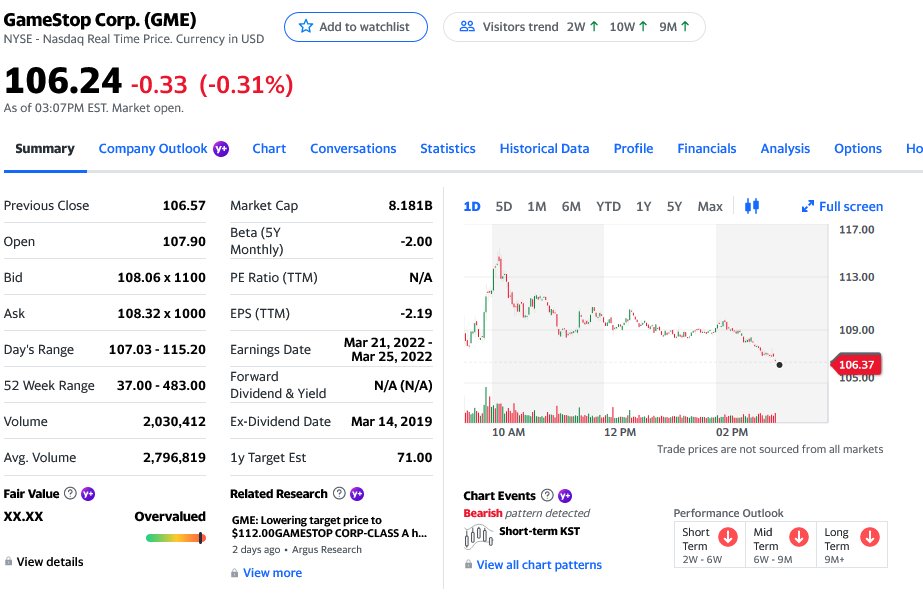Switch to the Chart tab

(x=269, y=148)
